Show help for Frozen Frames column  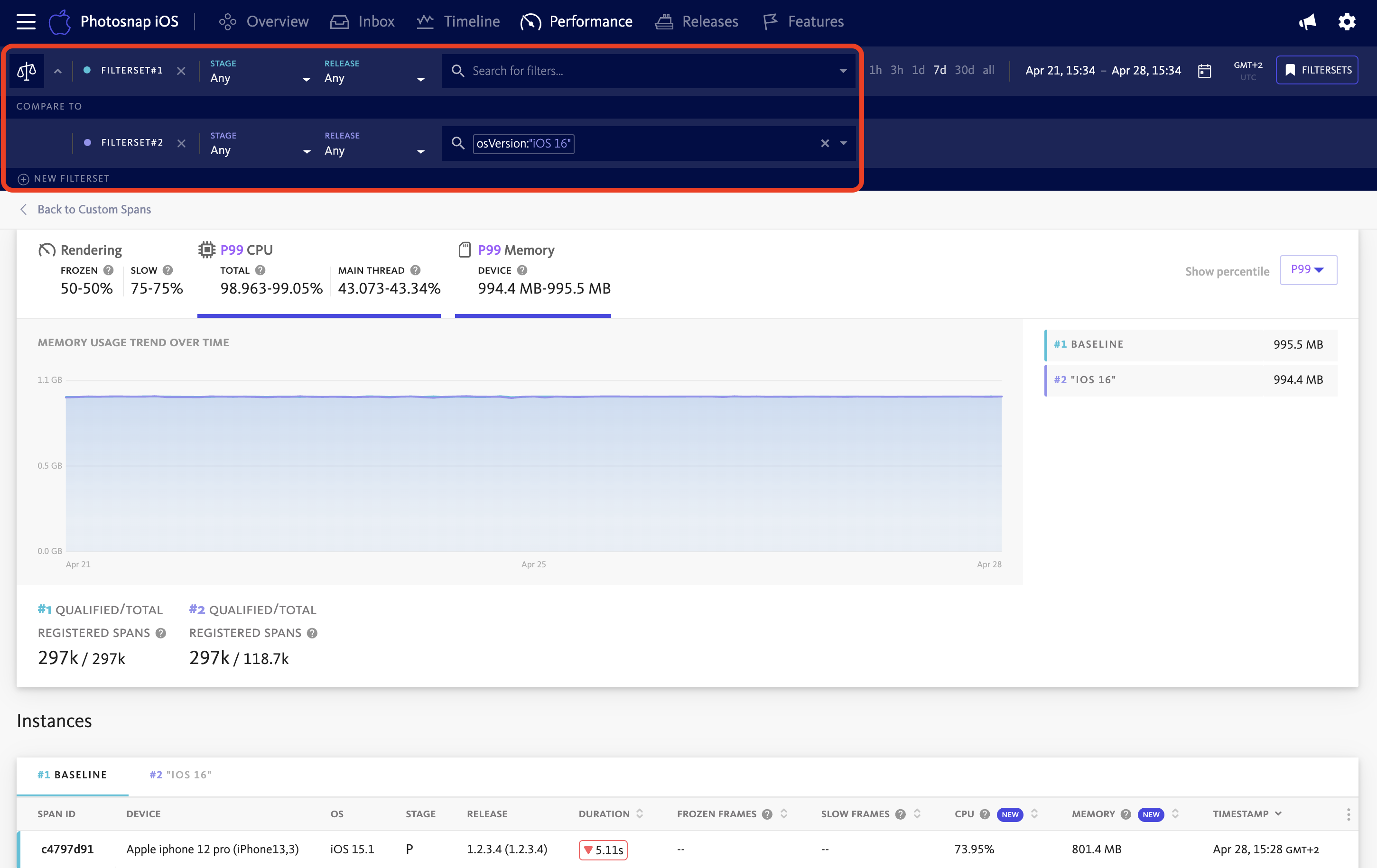(x=767, y=813)
